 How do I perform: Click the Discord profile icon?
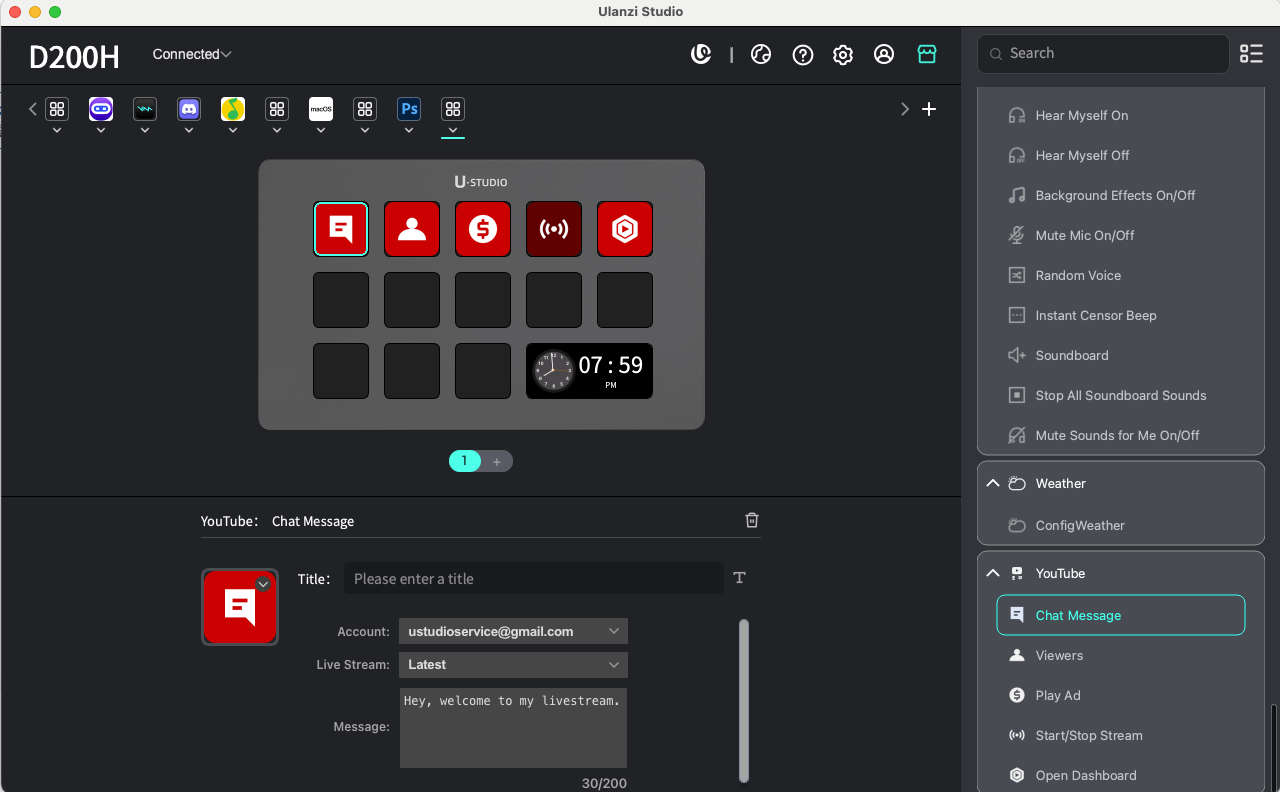[189, 109]
